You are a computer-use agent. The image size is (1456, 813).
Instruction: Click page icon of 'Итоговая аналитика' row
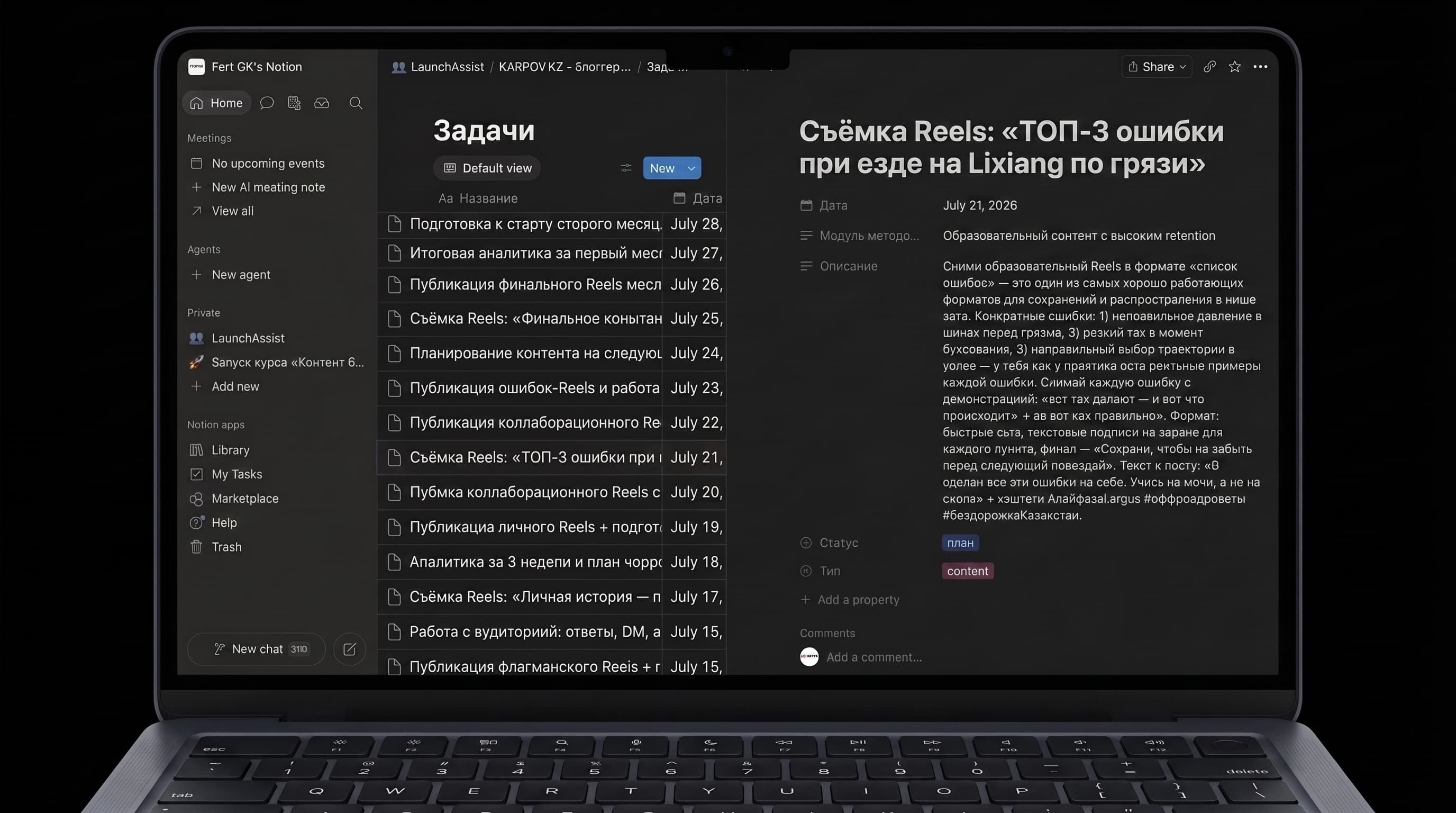click(x=395, y=252)
